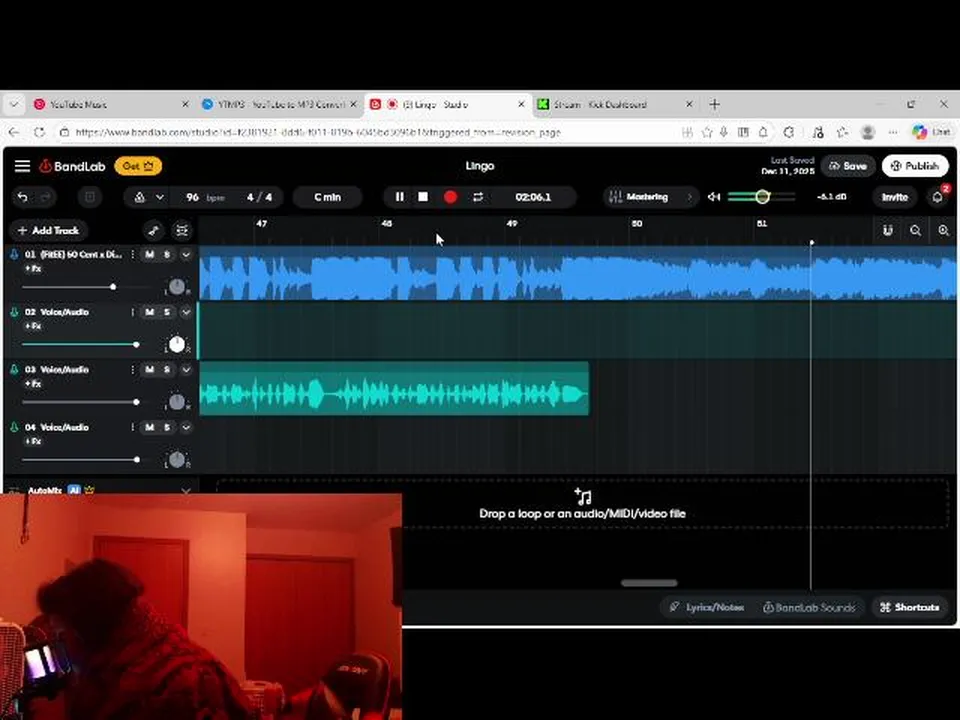
Task: Mute track 04 Voice/Audio
Action: tap(149, 427)
